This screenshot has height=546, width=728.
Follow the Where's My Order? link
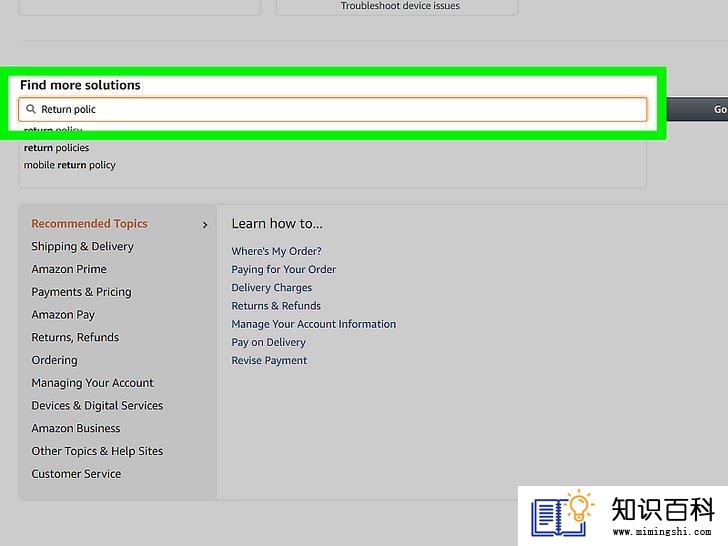[276, 251]
